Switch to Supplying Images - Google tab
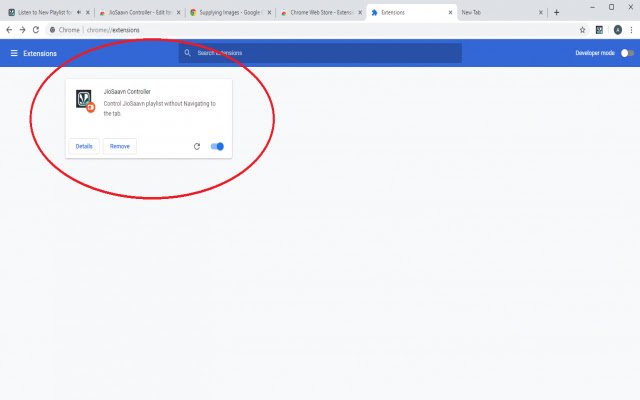Image resolution: width=640 pixels, height=400 pixels. 229,13
